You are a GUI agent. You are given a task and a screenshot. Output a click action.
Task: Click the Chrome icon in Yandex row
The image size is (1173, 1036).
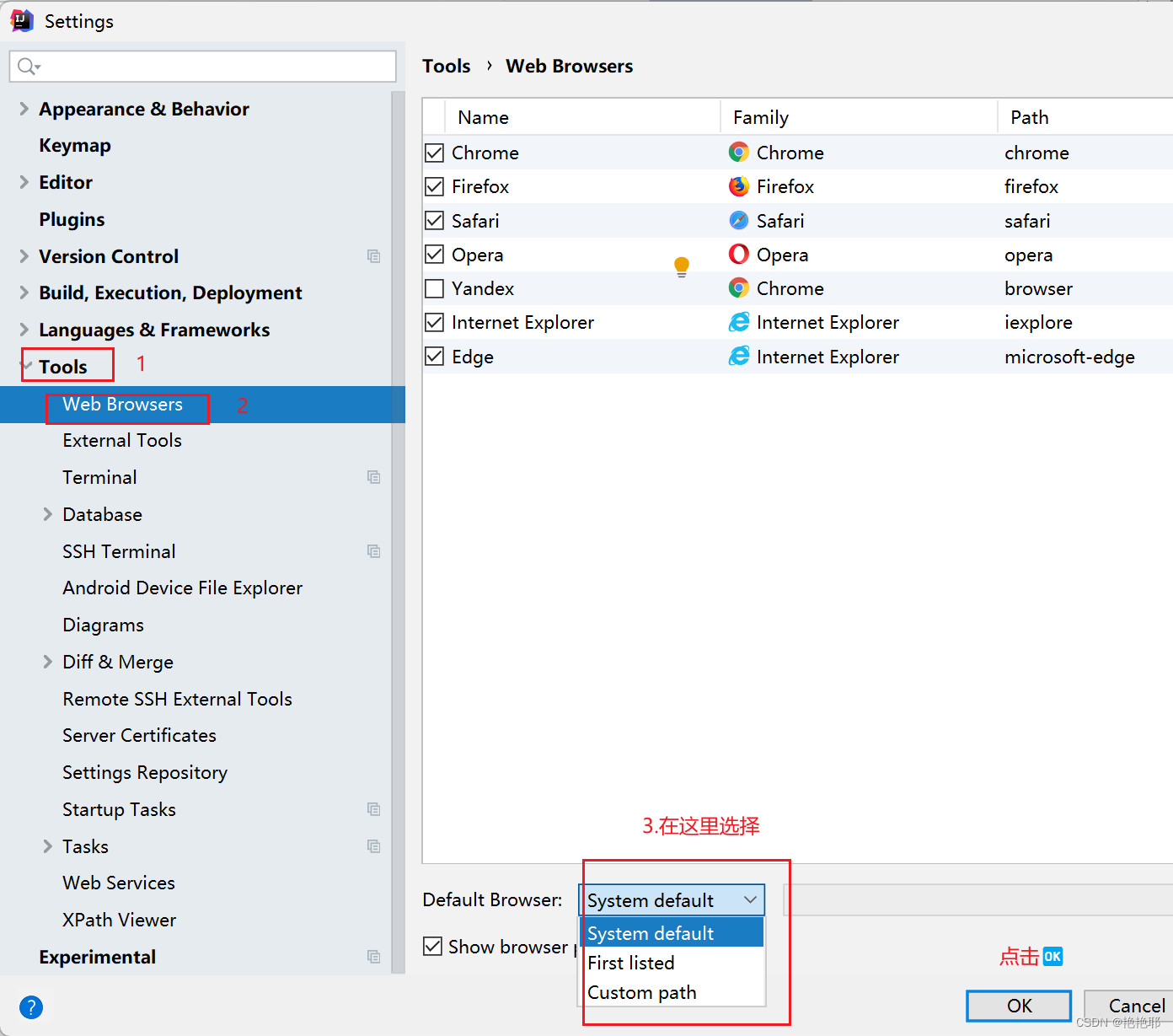coord(739,288)
